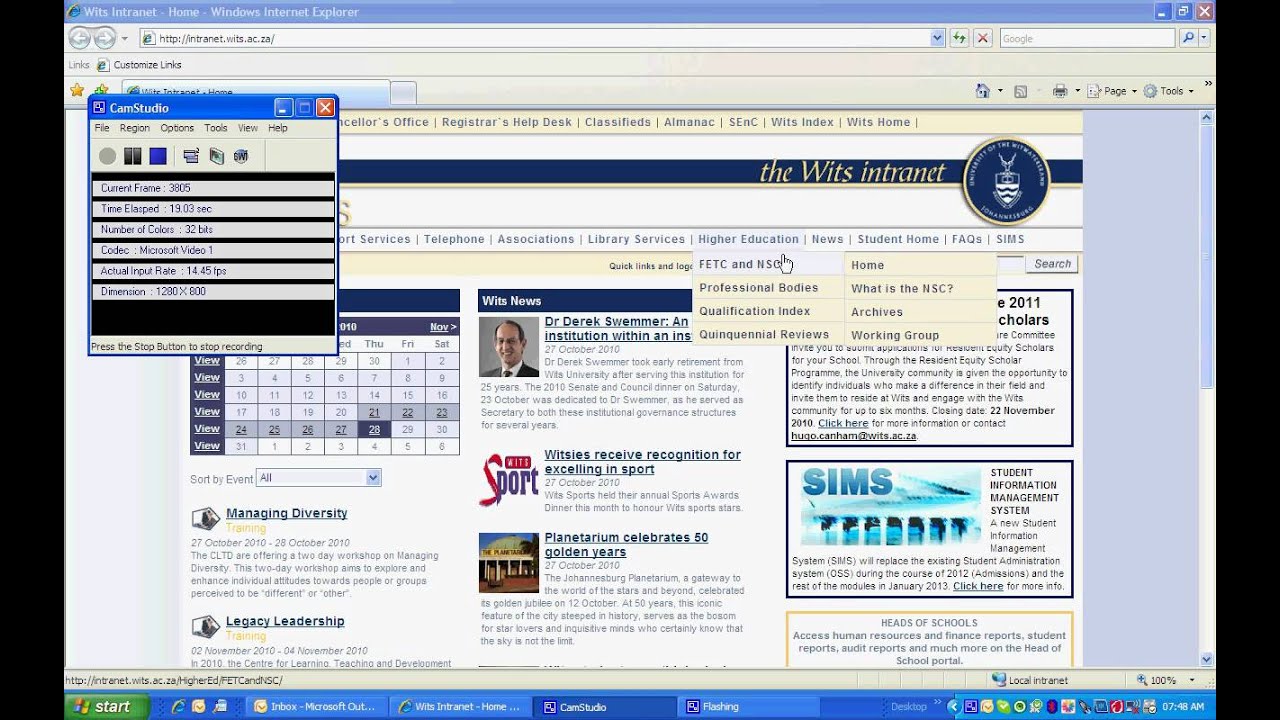Open CamStudio's View menu
The width and height of the screenshot is (1280, 720).
click(248, 128)
